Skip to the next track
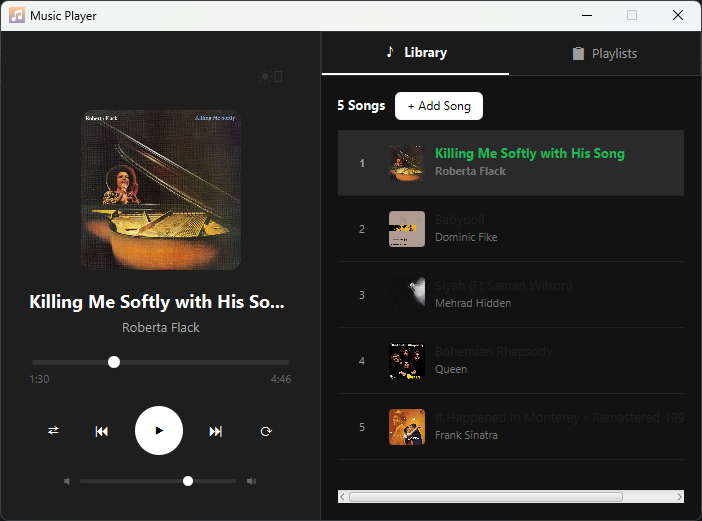 coord(215,431)
